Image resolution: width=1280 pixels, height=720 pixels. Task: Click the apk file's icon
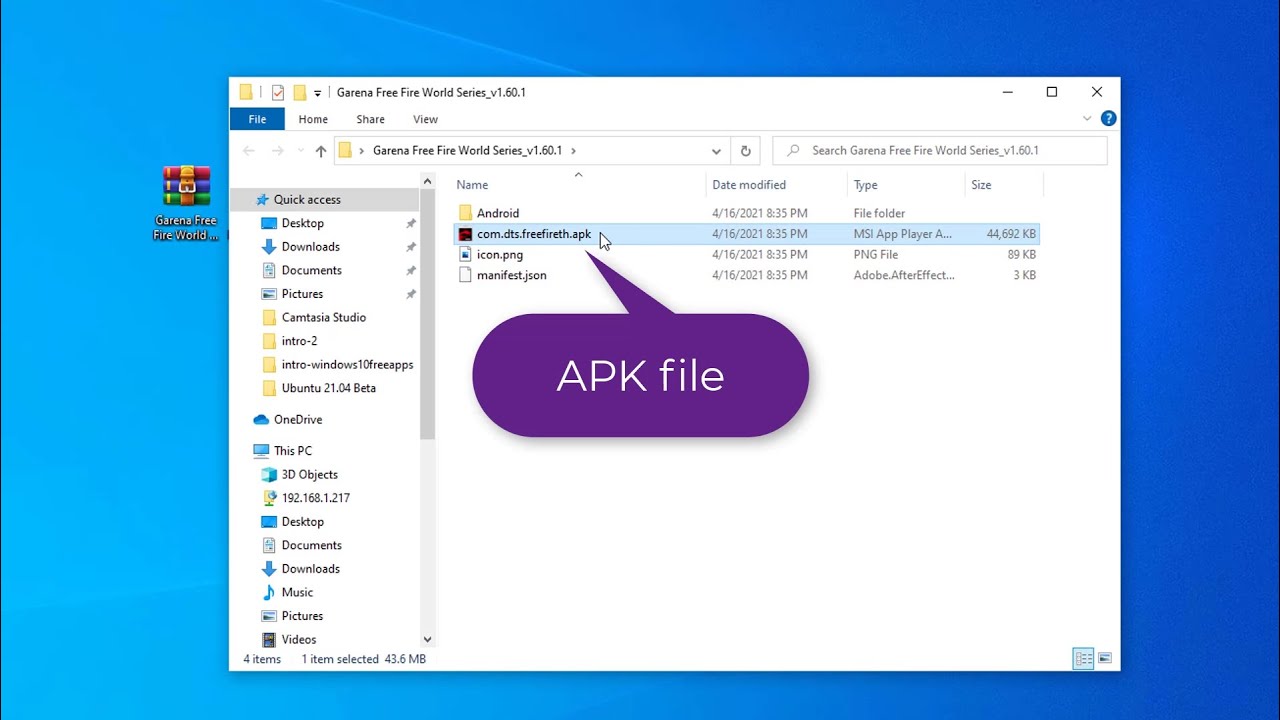tap(465, 234)
